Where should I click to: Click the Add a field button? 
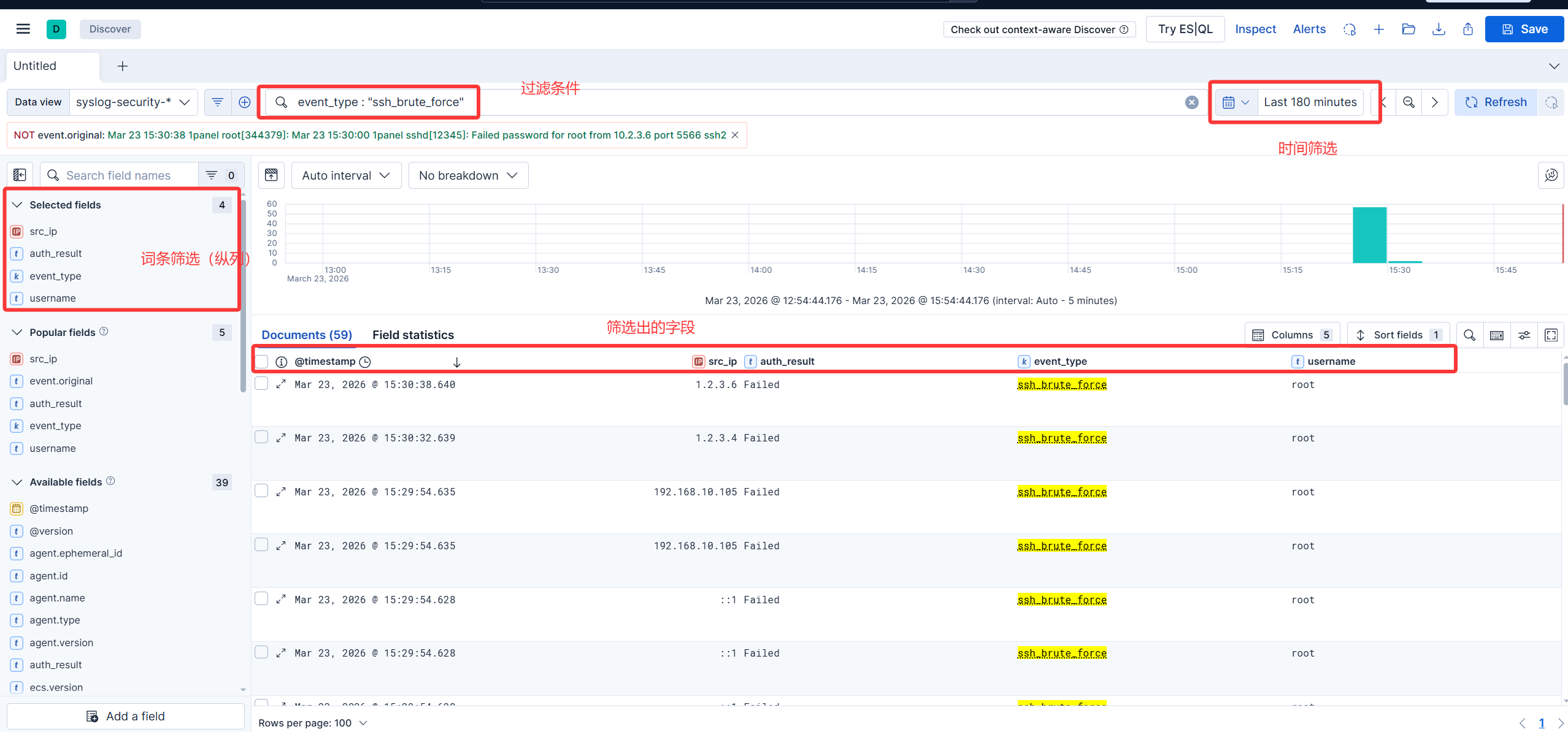coord(126,716)
